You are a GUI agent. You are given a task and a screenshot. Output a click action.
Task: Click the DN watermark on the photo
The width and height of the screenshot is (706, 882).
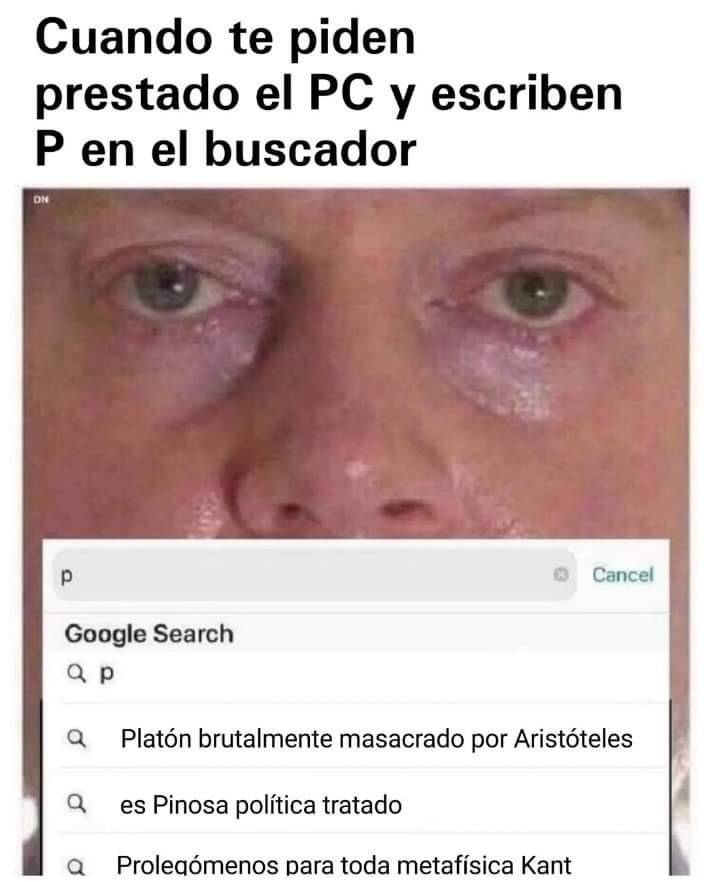(41, 199)
